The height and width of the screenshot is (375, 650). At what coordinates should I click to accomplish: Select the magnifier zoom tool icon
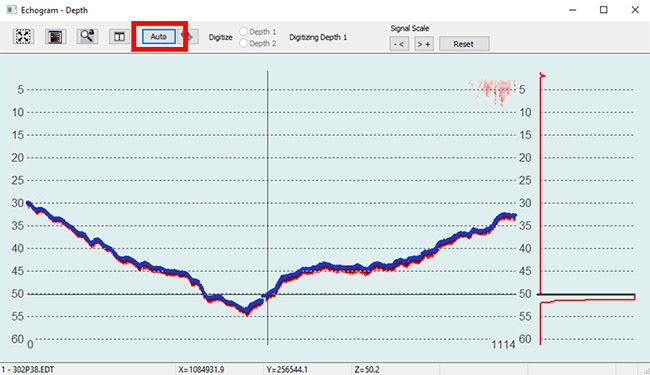click(x=87, y=36)
